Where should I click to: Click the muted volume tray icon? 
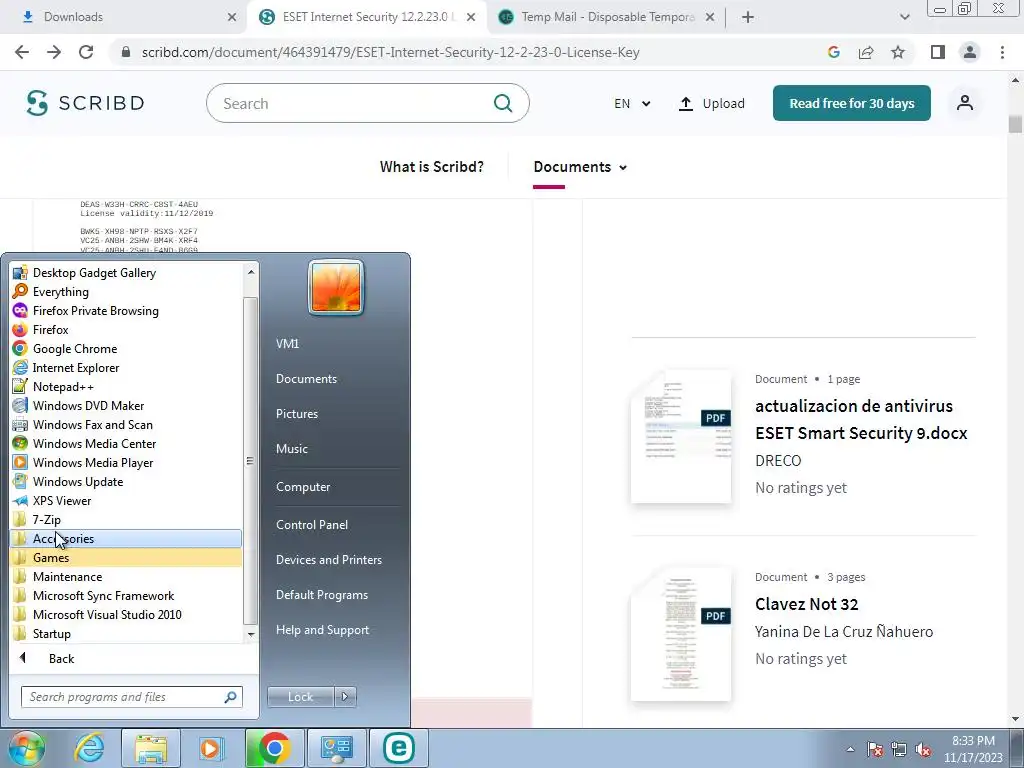tap(923, 749)
